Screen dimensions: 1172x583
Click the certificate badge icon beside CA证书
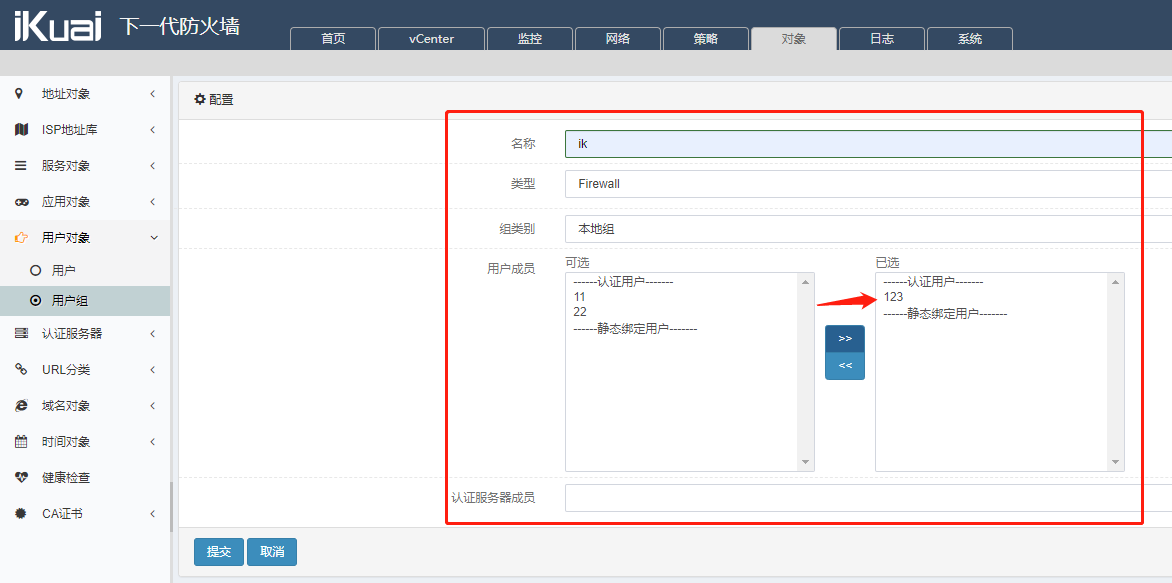click(21, 513)
